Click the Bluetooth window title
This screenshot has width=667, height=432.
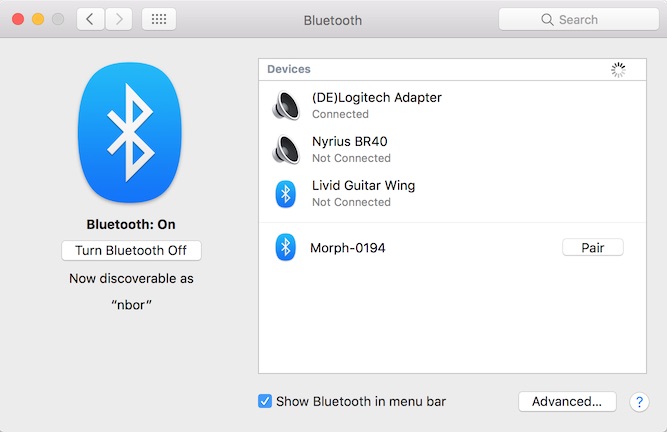click(333, 20)
